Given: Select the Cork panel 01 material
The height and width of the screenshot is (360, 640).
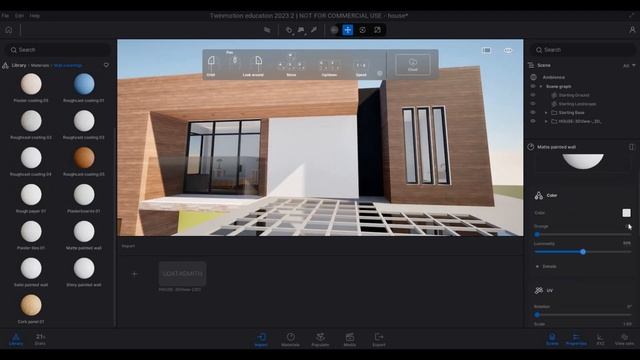Looking at the screenshot, I should pos(31,305).
